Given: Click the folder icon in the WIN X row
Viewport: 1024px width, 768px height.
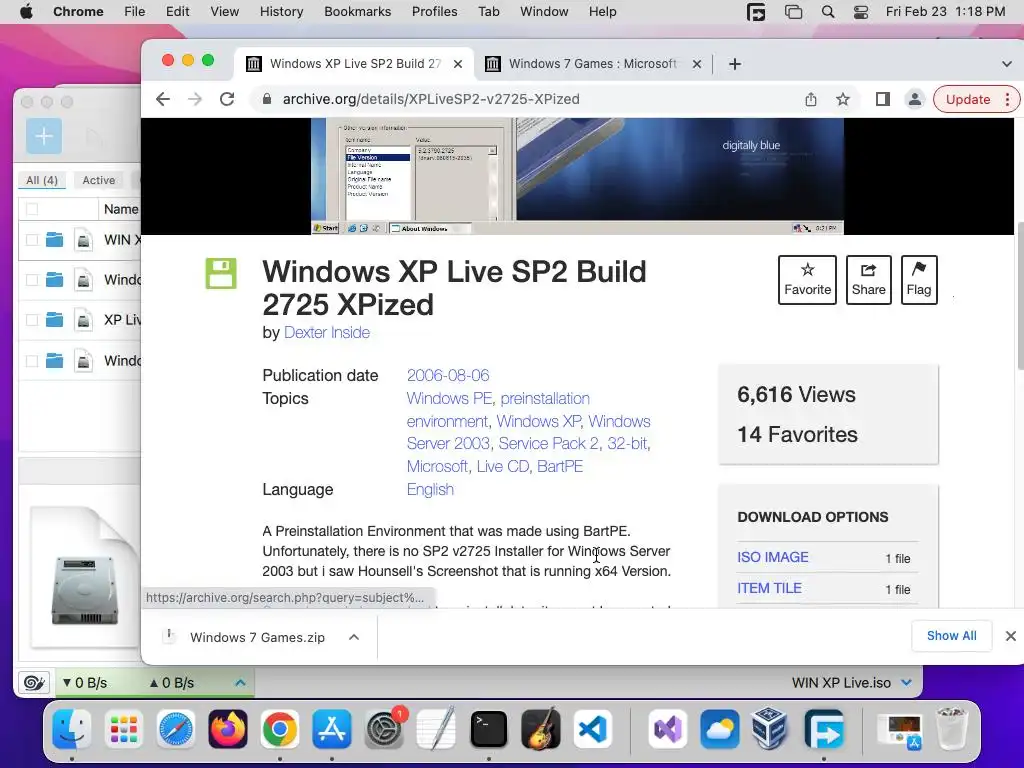Looking at the screenshot, I should point(55,240).
